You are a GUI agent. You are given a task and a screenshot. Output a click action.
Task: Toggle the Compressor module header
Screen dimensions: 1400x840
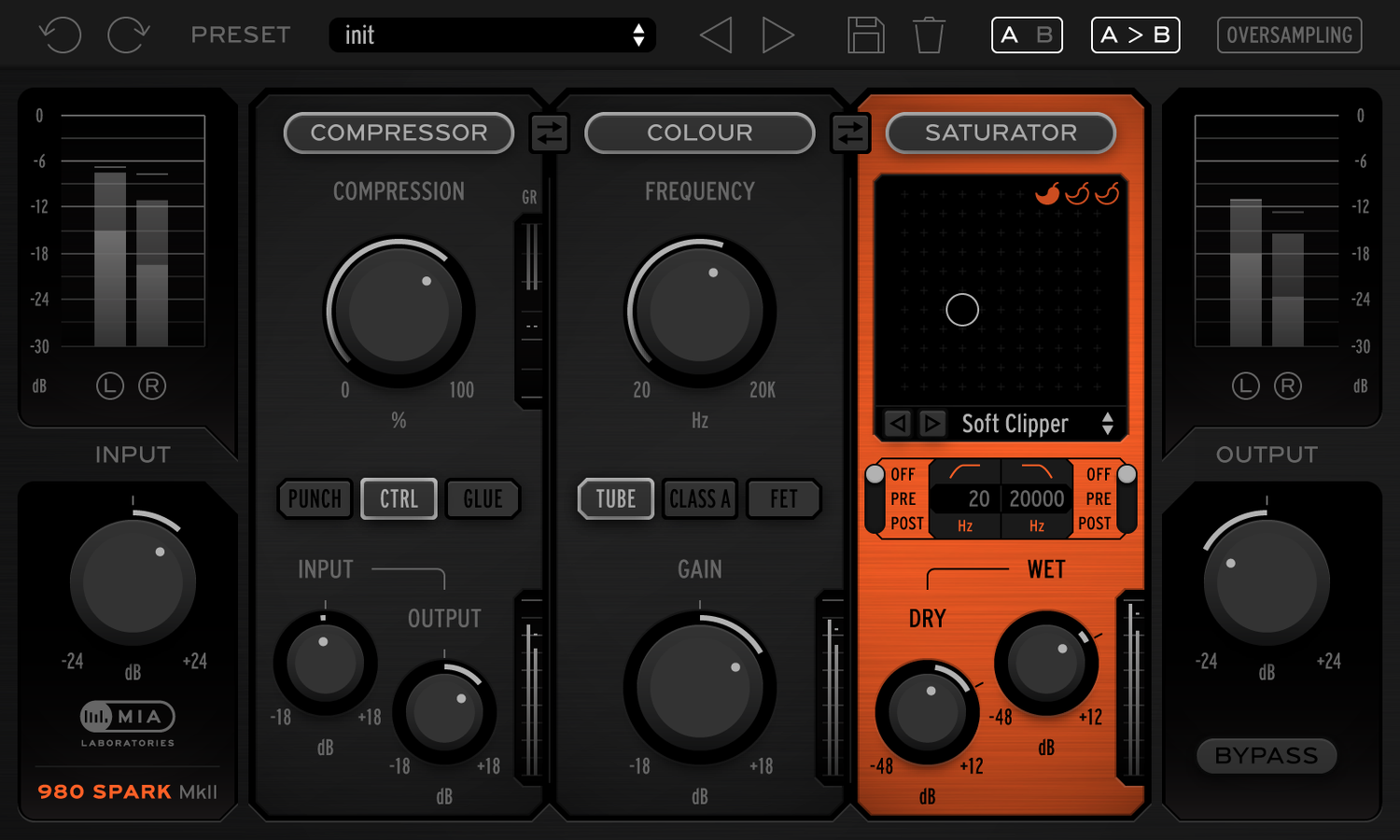click(x=399, y=133)
